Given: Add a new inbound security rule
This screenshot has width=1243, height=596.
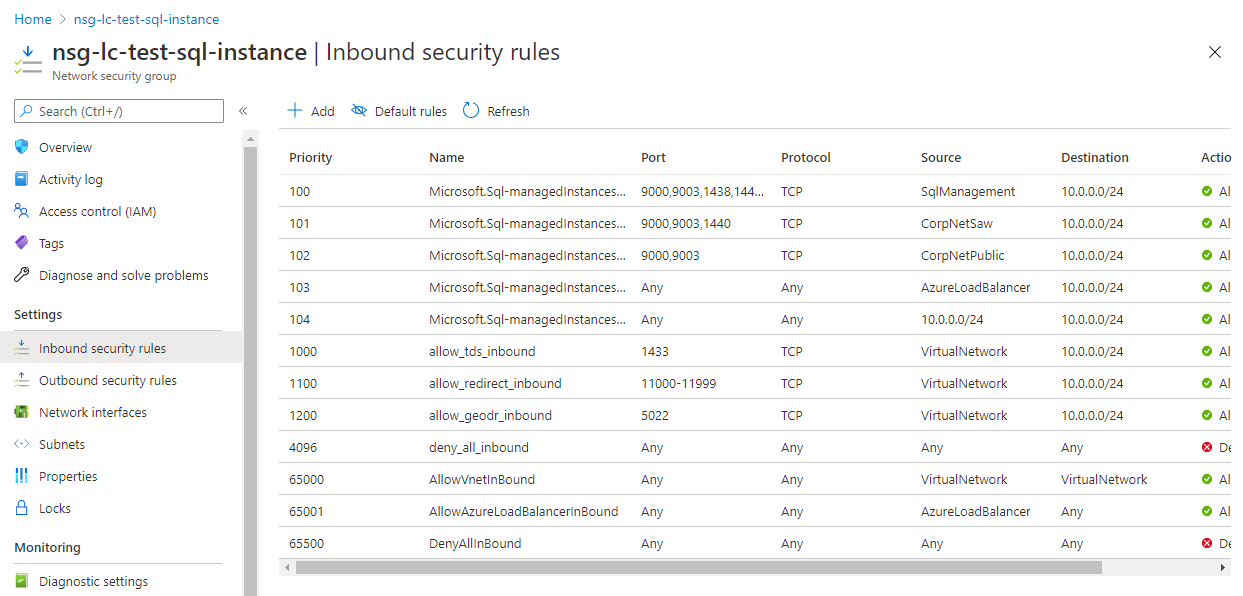Looking at the screenshot, I should (310, 110).
